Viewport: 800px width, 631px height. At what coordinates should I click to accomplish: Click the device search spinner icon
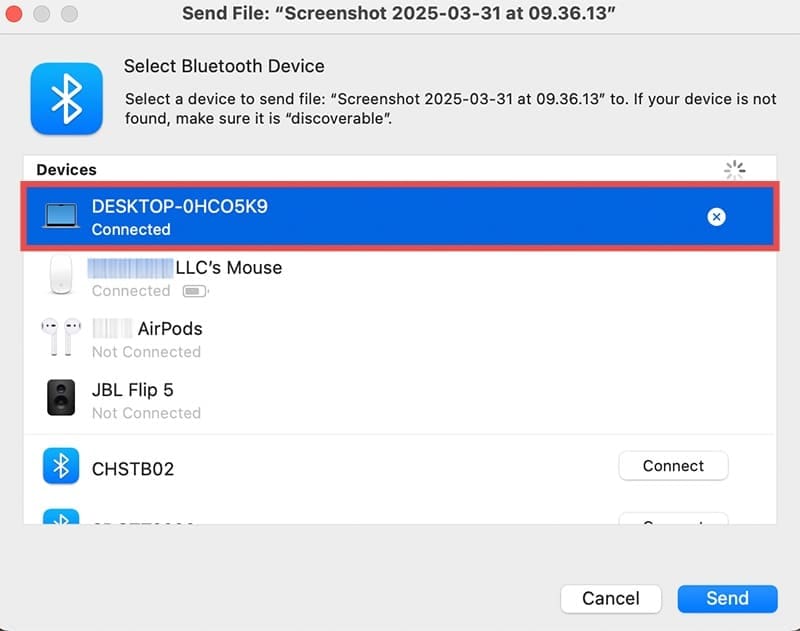tap(734, 170)
